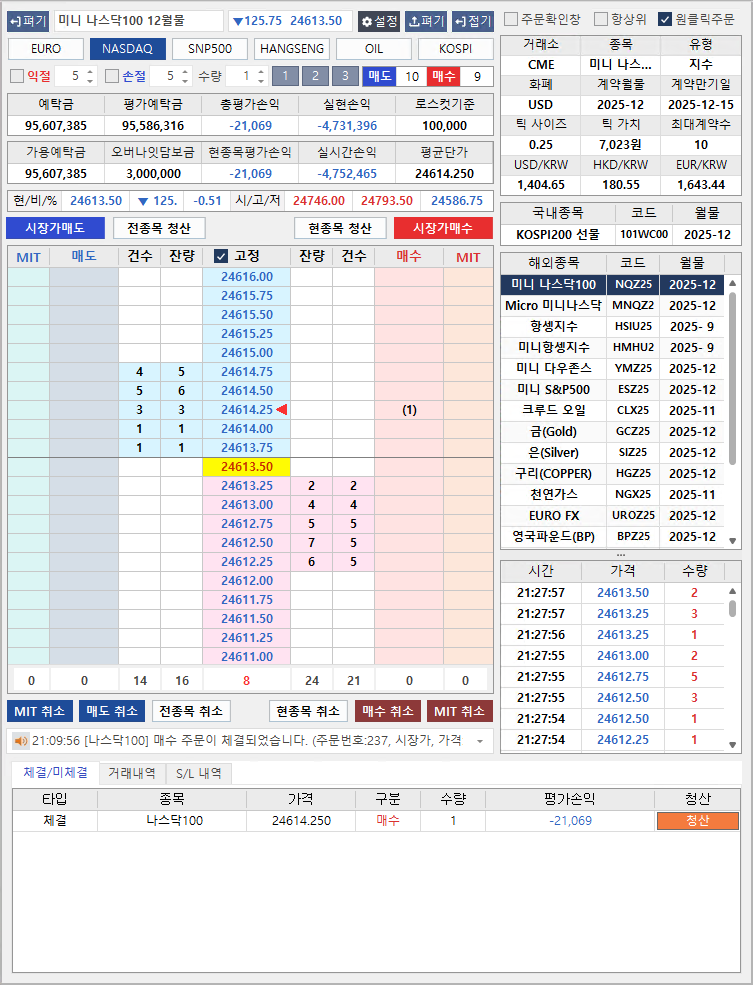This screenshot has width=753, height=985.
Task: Expand the order message log dropdown
Action: [479, 741]
